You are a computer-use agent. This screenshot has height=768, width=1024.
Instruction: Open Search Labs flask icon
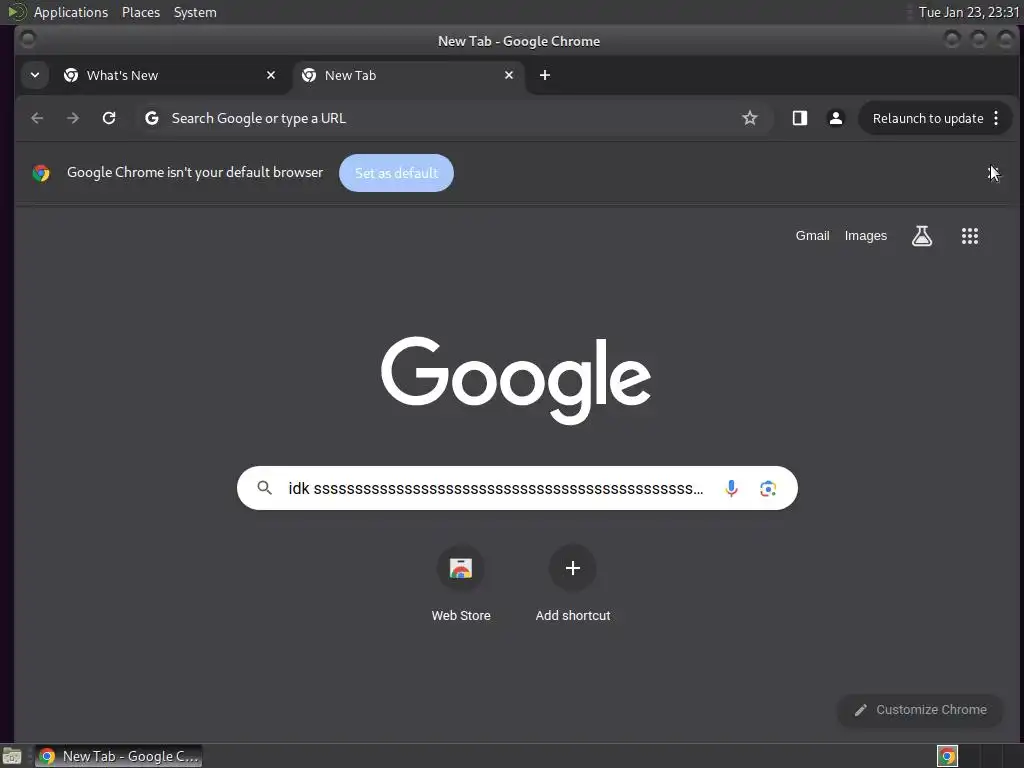tap(921, 236)
